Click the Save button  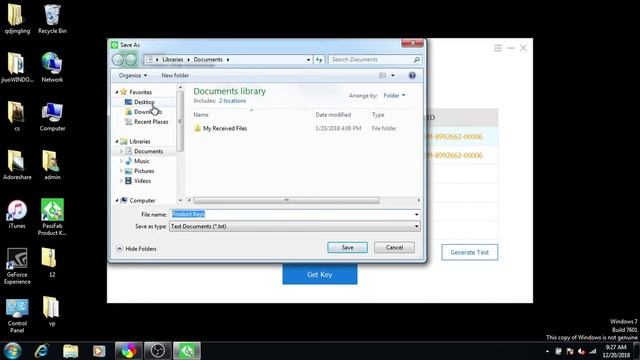pyautogui.click(x=347, y=247)
